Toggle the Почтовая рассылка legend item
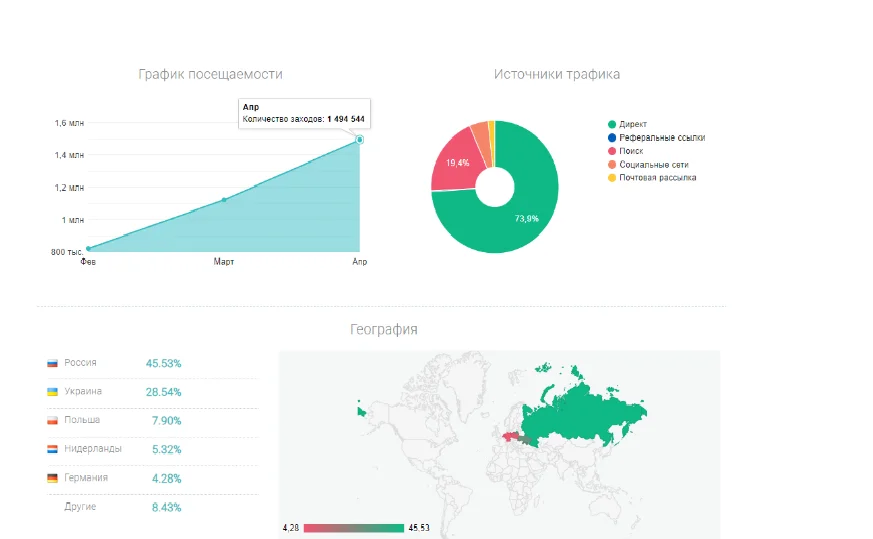The height and width of the screenshot is (539, 873). click(657, 177)
